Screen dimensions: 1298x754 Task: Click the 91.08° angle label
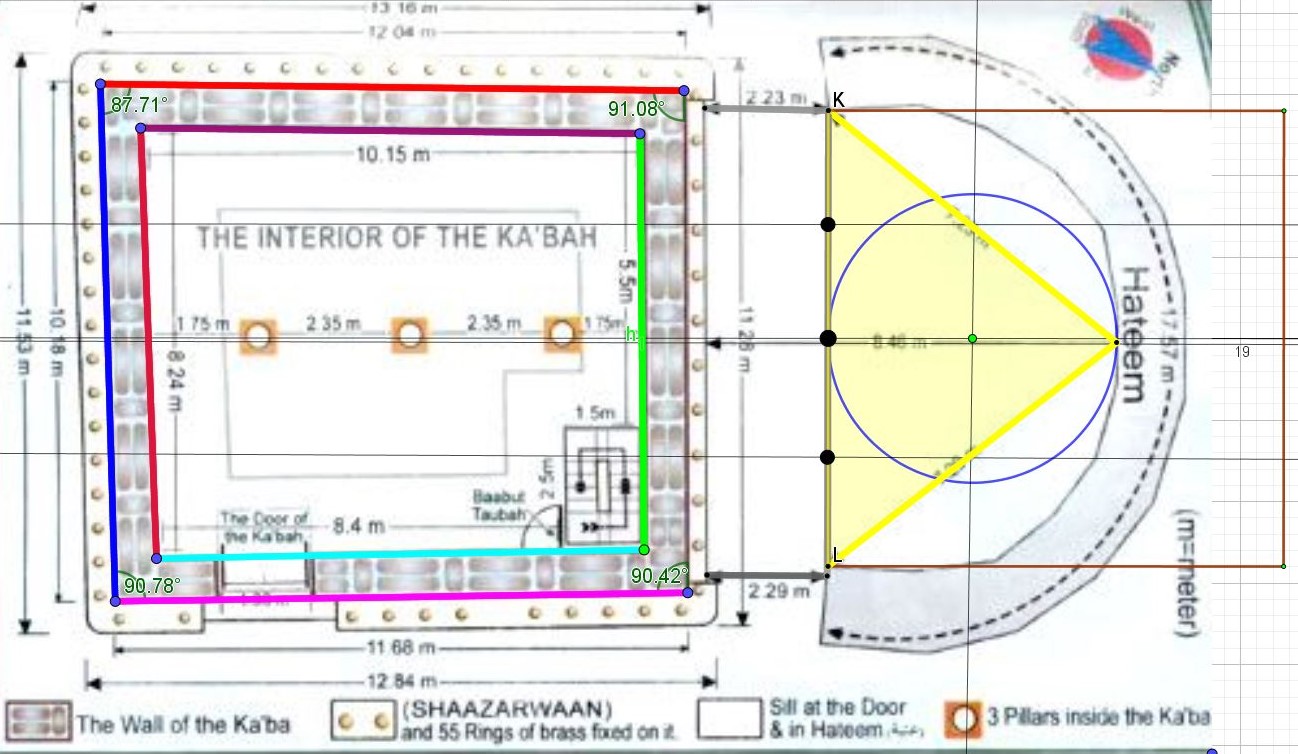click(634, 108)
